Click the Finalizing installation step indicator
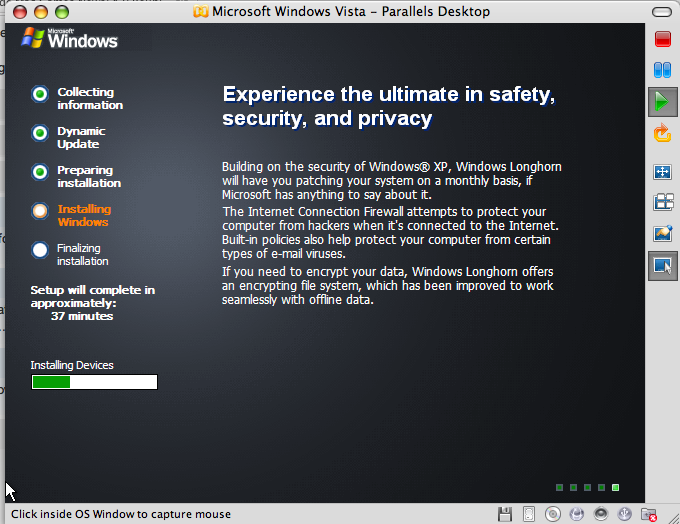The image size is (680, 524). click(40, 250)
